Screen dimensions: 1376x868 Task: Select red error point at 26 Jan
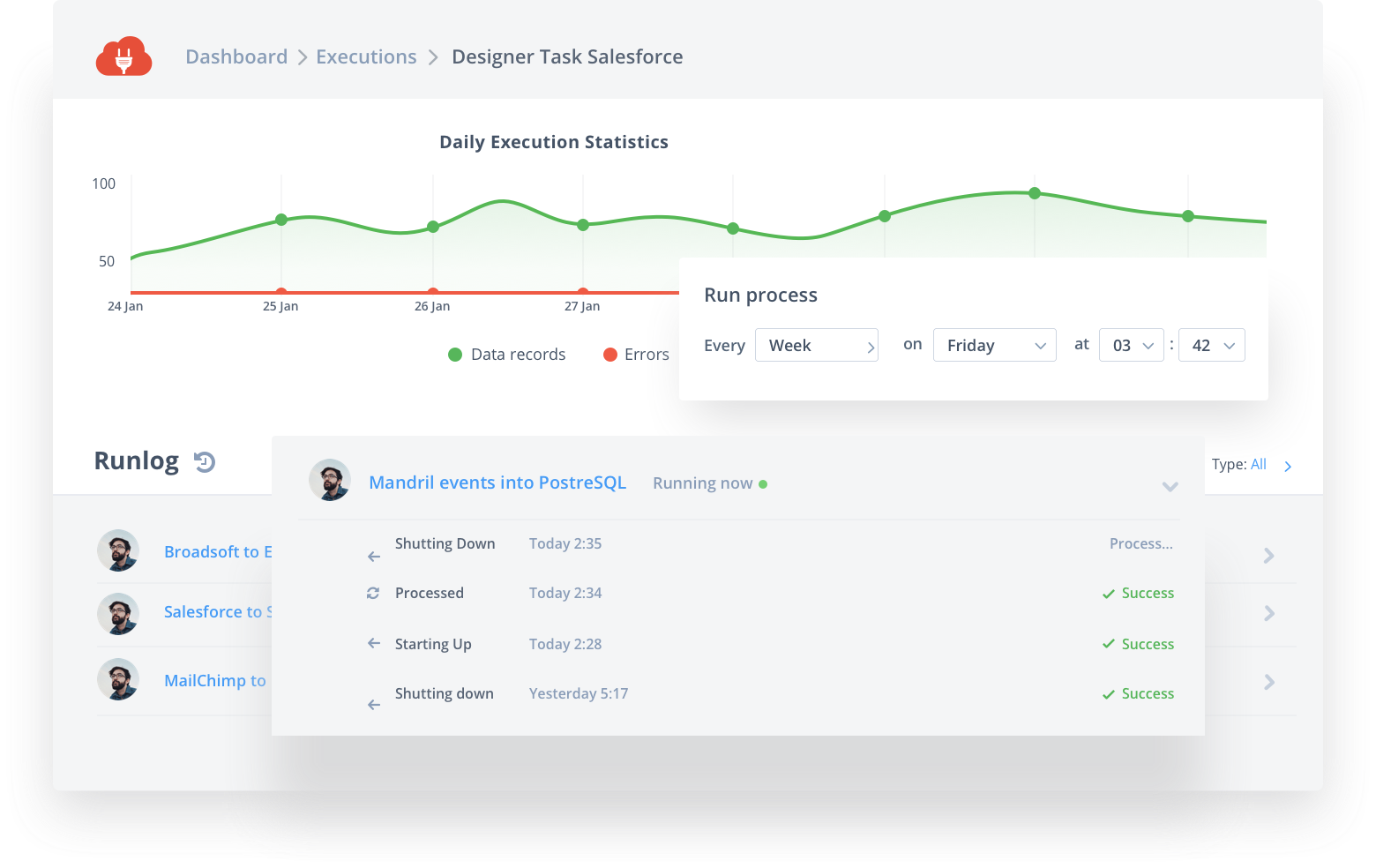click(x=433, y=291)
